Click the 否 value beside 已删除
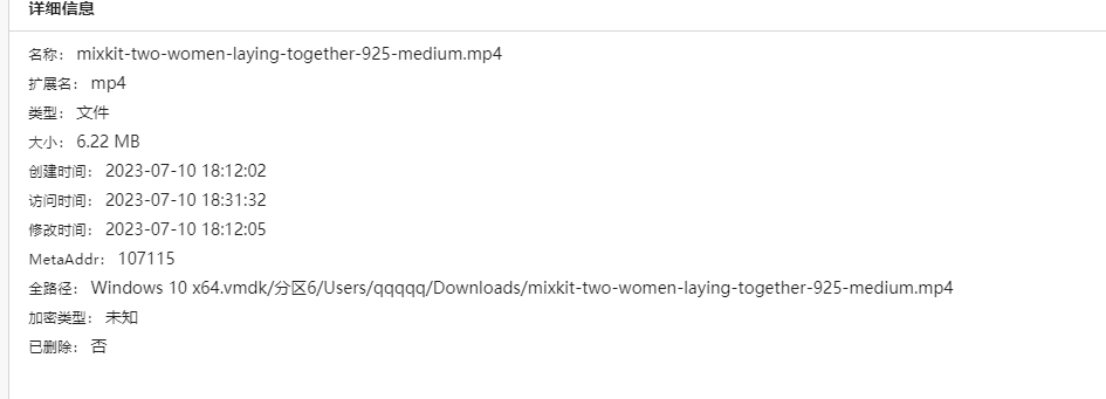1106x399 pixels. click(99, 346)
